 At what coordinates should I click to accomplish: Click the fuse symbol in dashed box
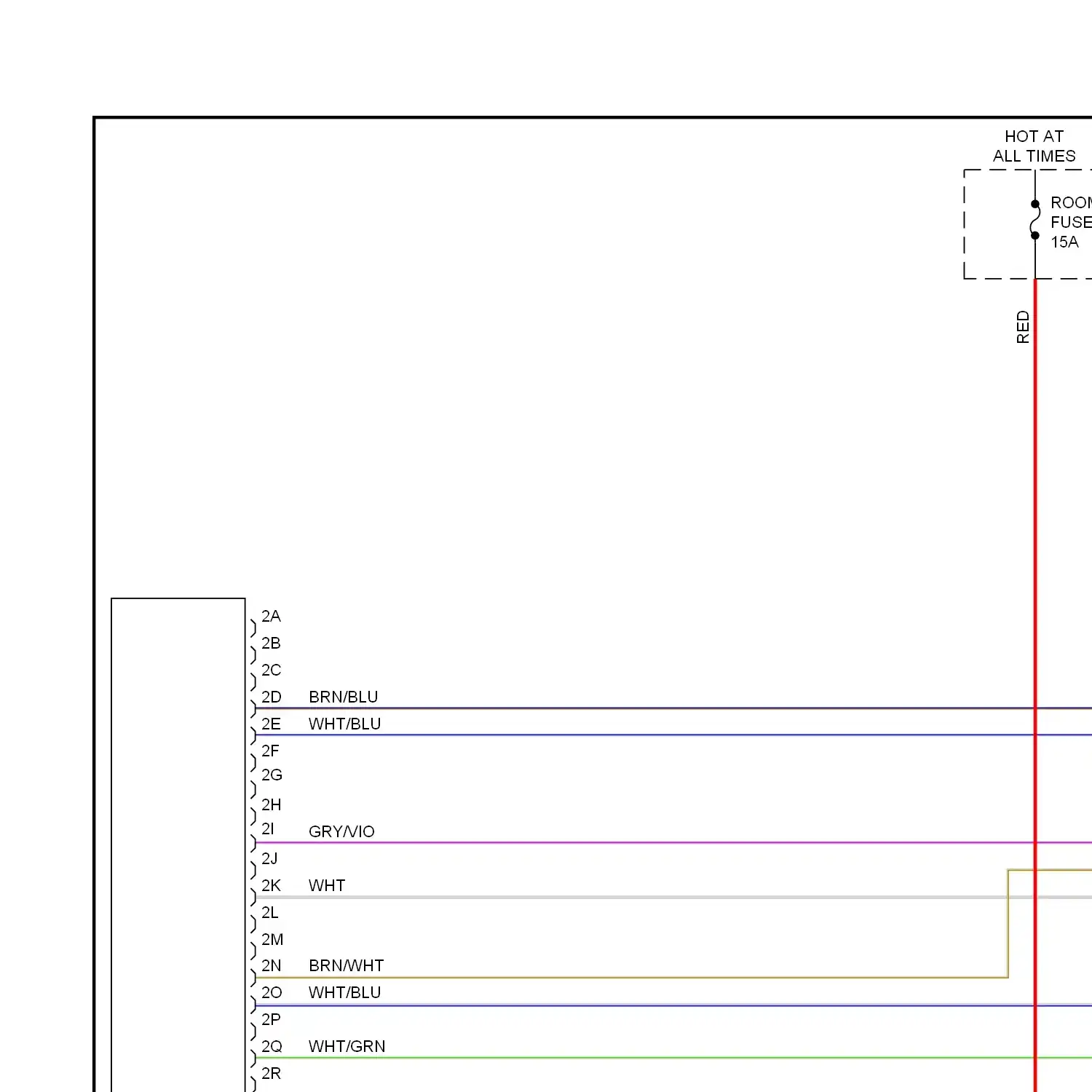(x=1034, y=220)
